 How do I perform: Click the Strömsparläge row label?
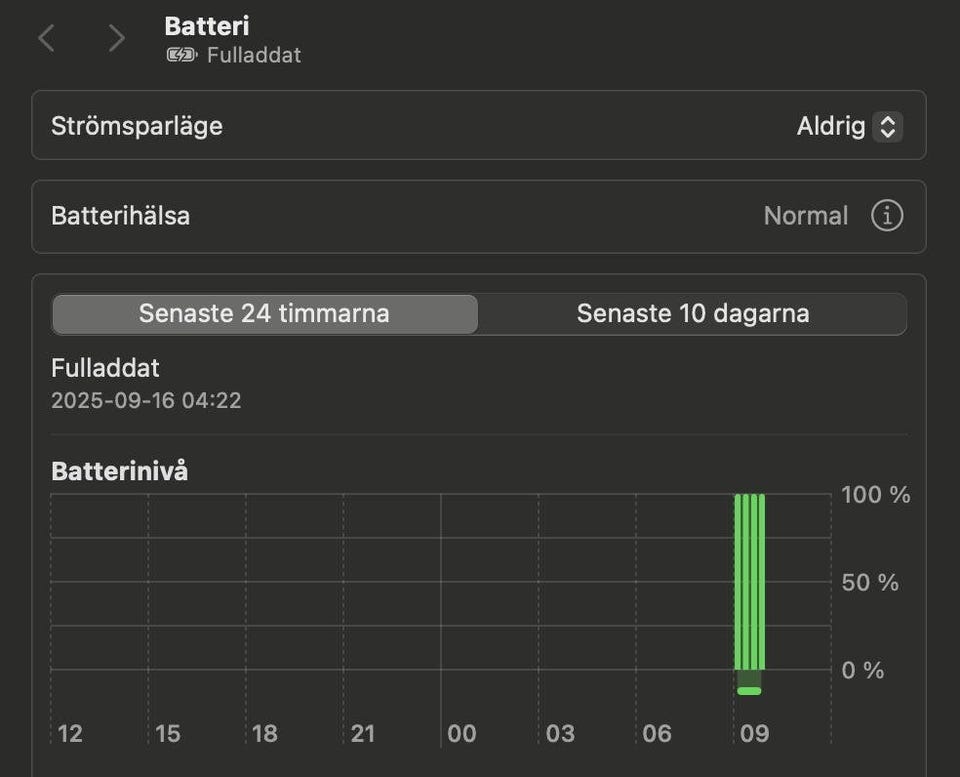point(137,127)
